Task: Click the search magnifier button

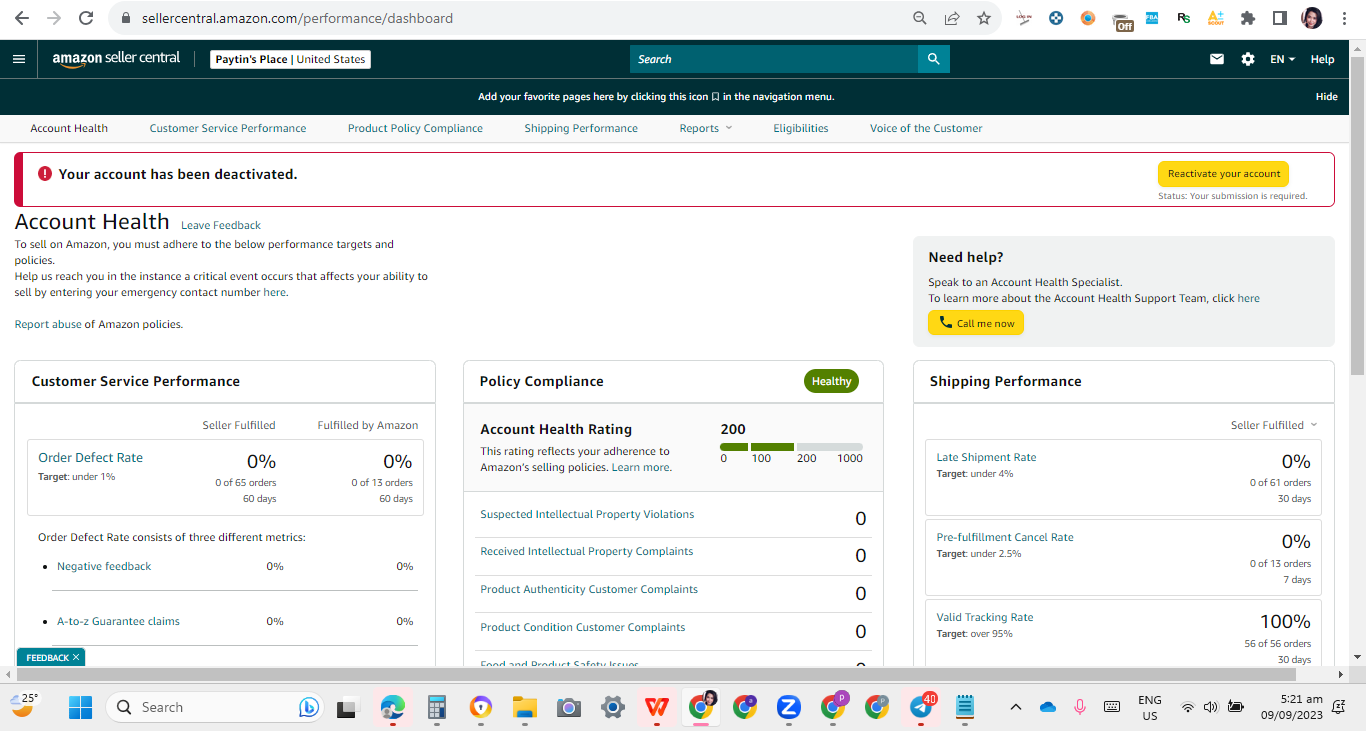Action: pyautogui.click(x=933, y=59)
